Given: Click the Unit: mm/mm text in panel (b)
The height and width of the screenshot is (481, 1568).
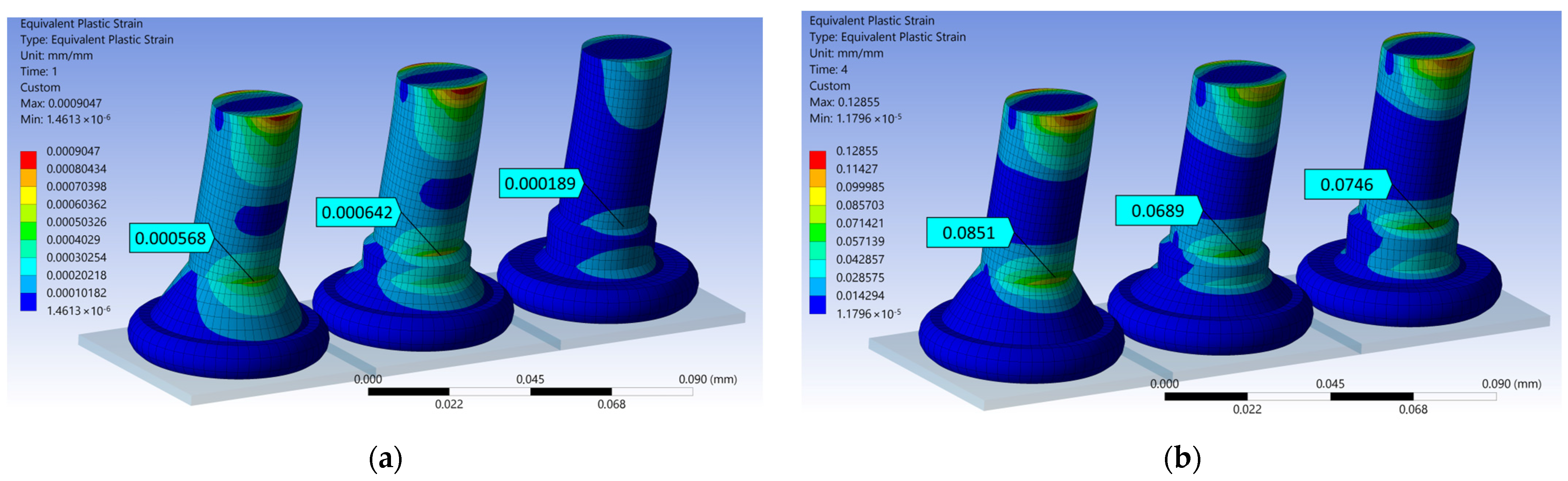Looking at the screenshot, I should 846,53.
